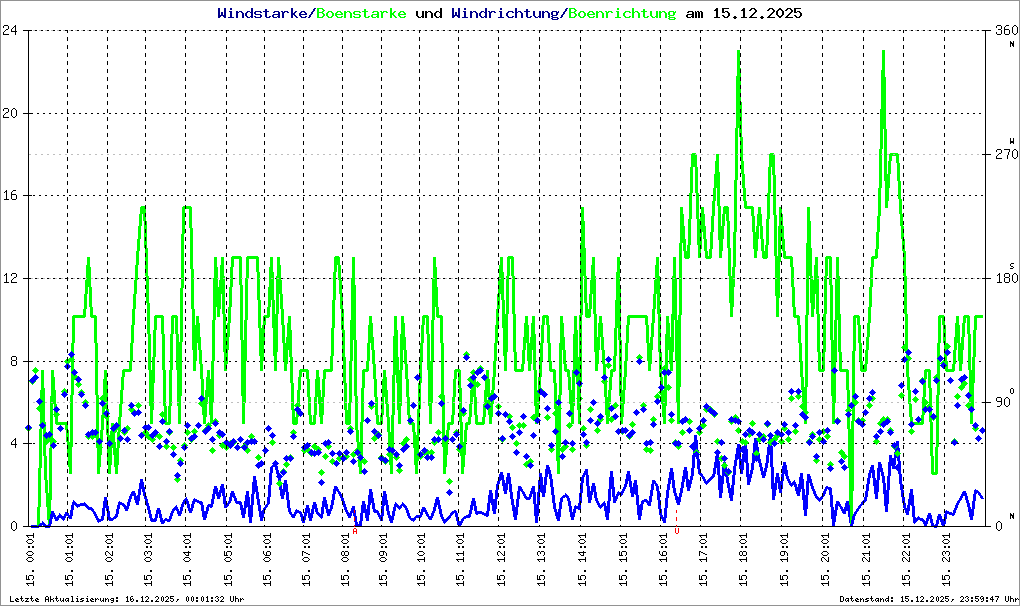
Task: Click the time label 15. 03:01
Action: click(x=148, y=559)
